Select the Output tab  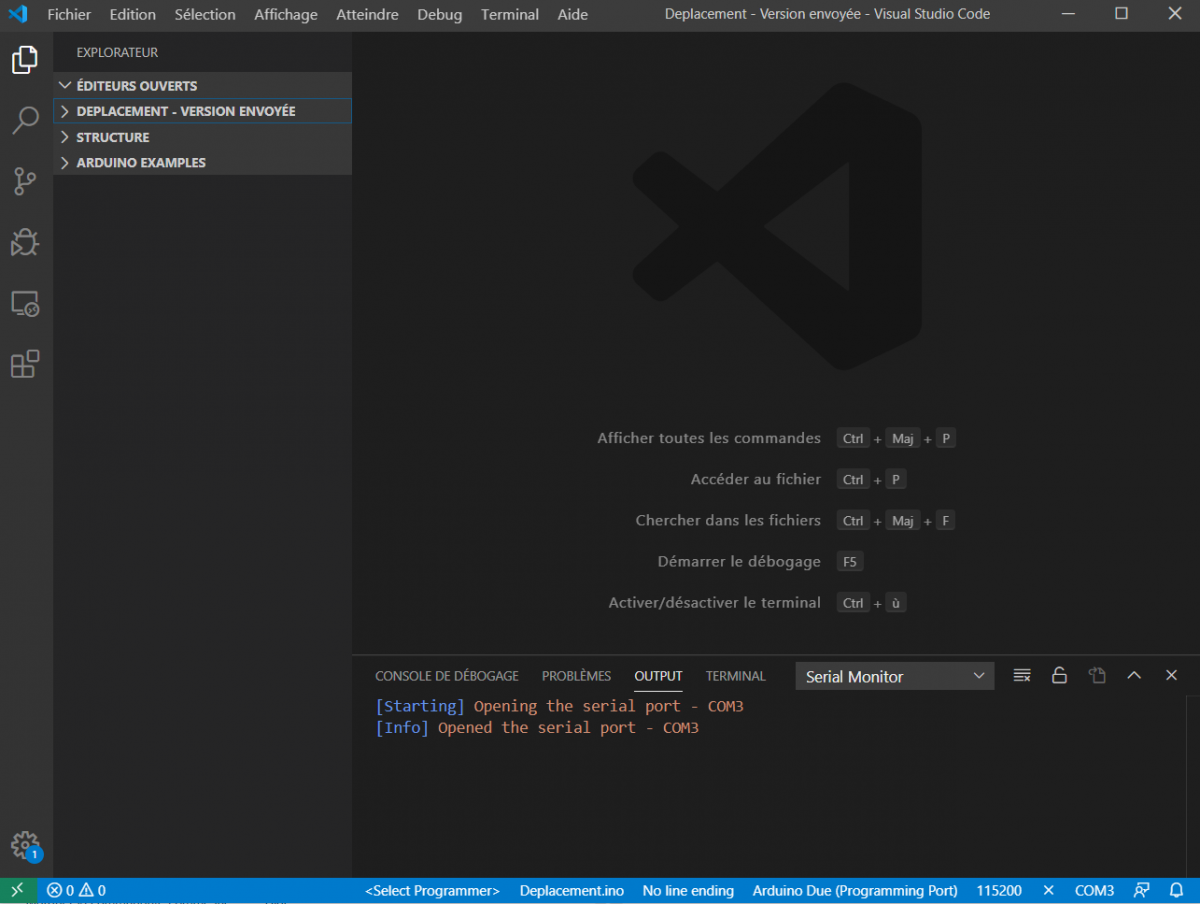[x=658, y=676]
